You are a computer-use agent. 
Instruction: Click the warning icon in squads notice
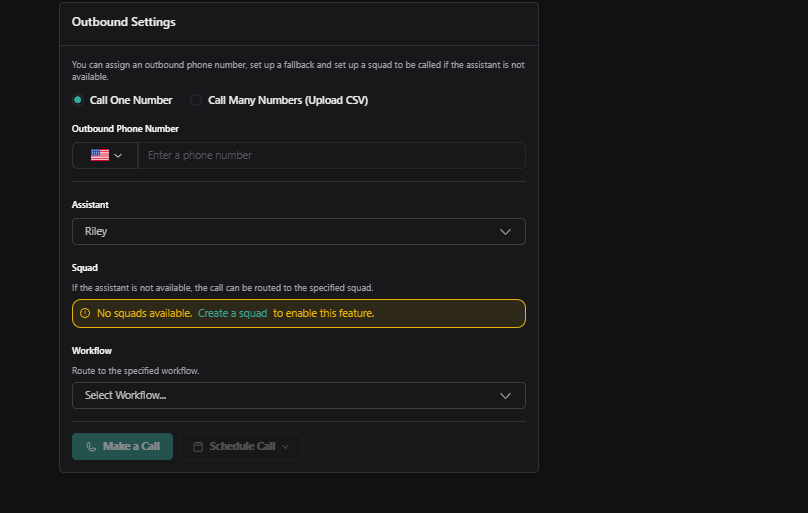coord(85,313)
